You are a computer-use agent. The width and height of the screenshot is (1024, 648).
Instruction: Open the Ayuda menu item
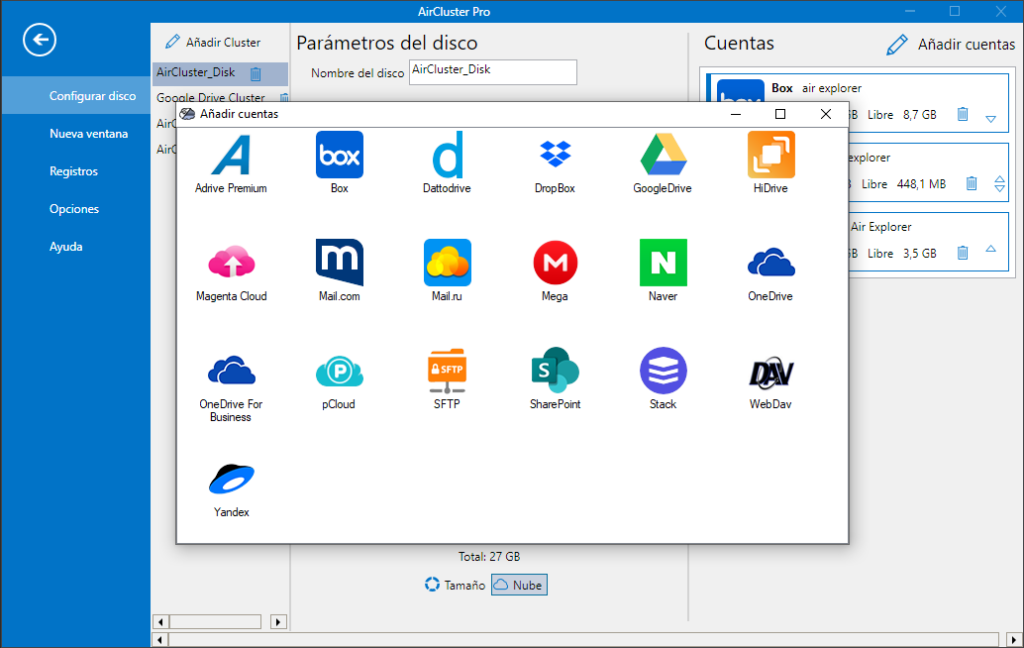[x=66, y=247]
